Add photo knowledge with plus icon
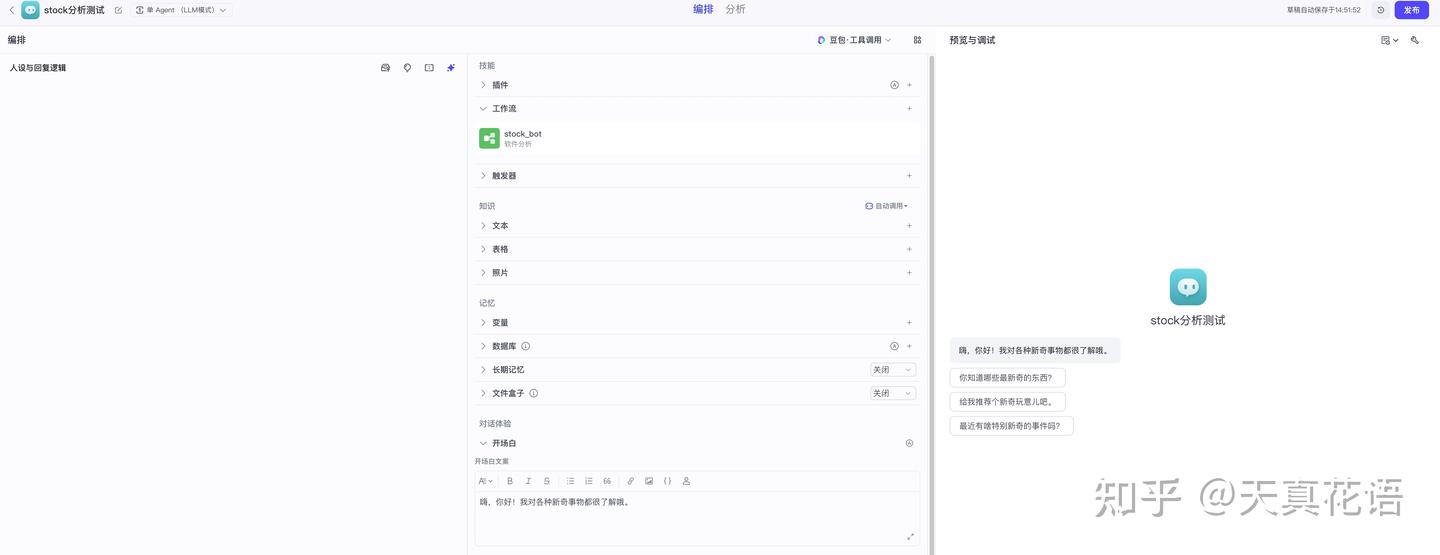 click(909, 272)
